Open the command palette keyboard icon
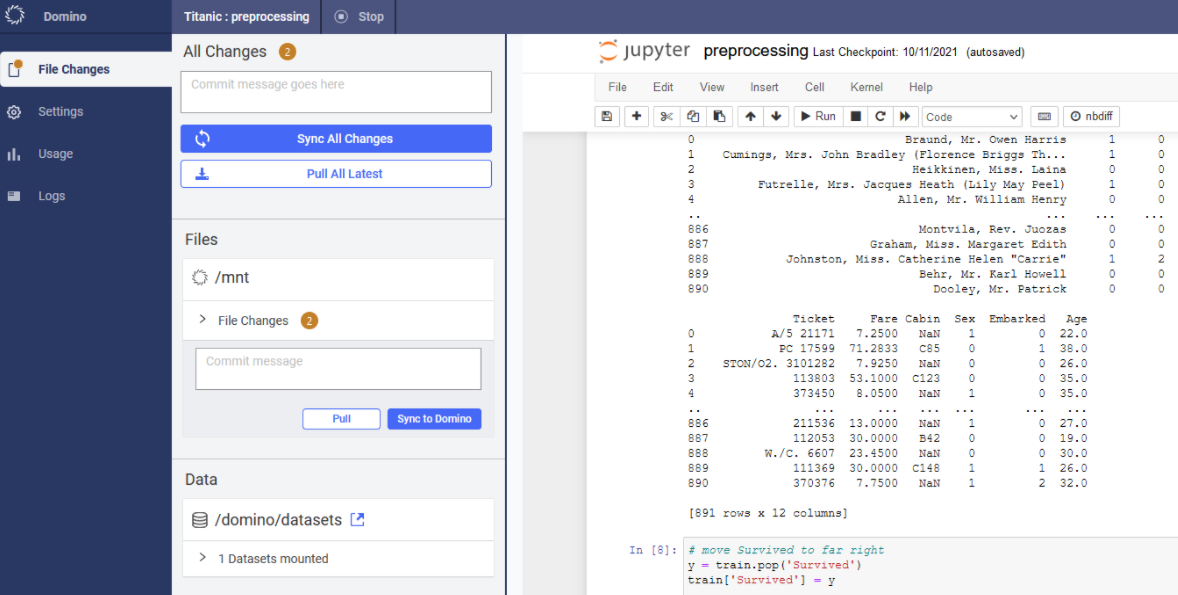Screen dimensions: 1178x595 click(1044, 116)
